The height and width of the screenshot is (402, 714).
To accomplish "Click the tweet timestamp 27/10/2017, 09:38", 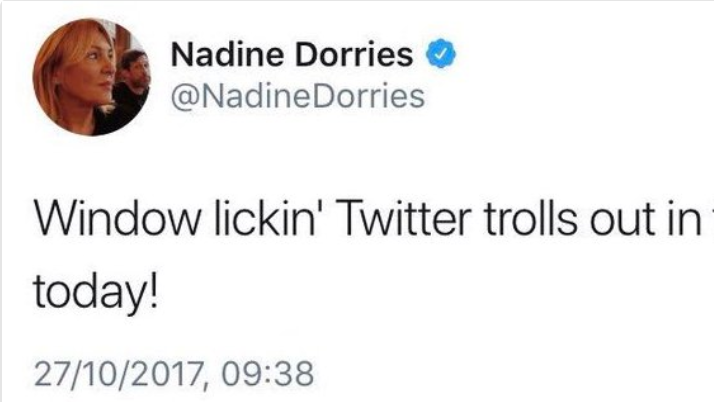I will tap(174, 375).
